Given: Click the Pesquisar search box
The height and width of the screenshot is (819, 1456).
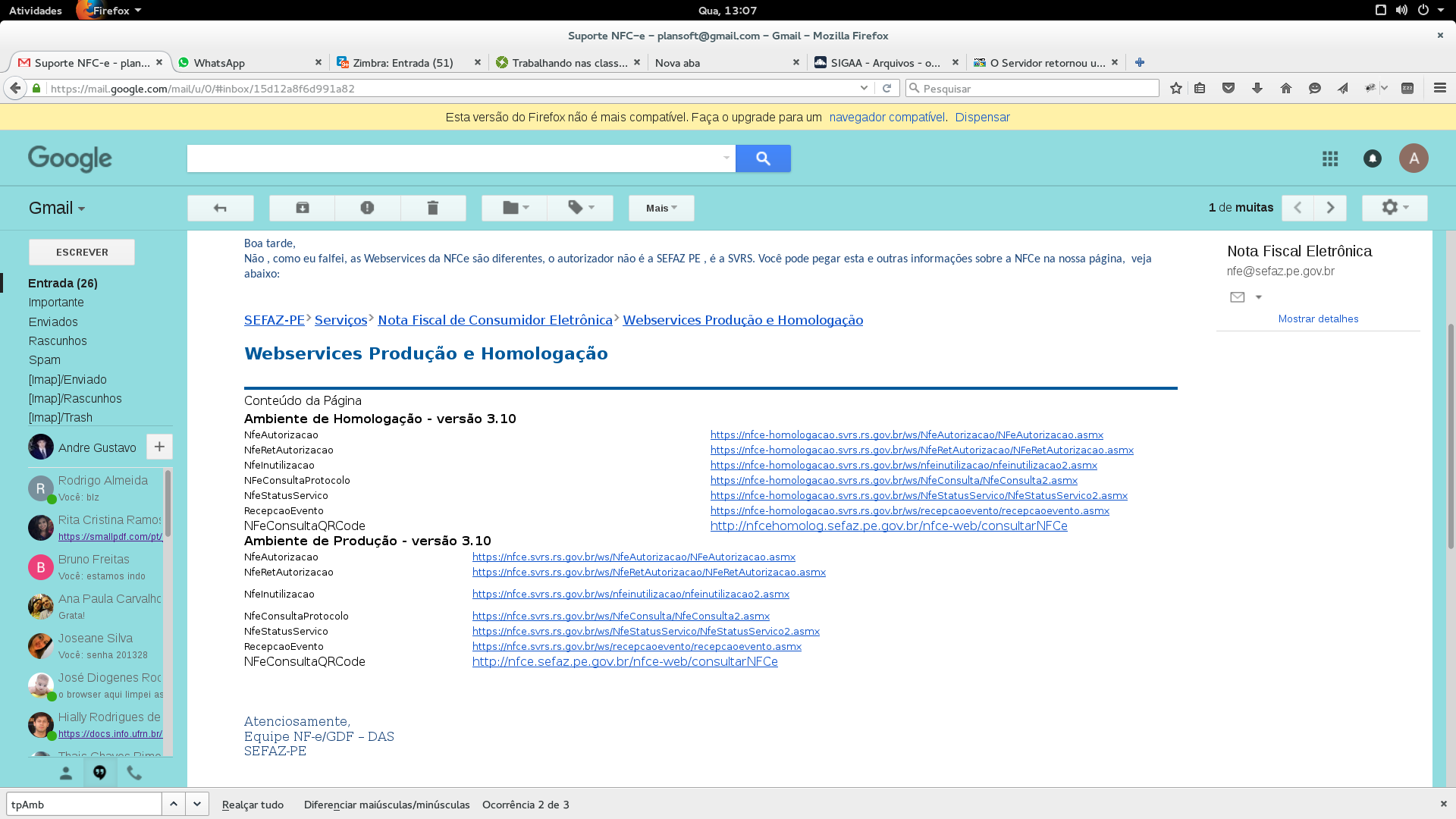Looking at the screenshot, I should [x=1033, y=88].
